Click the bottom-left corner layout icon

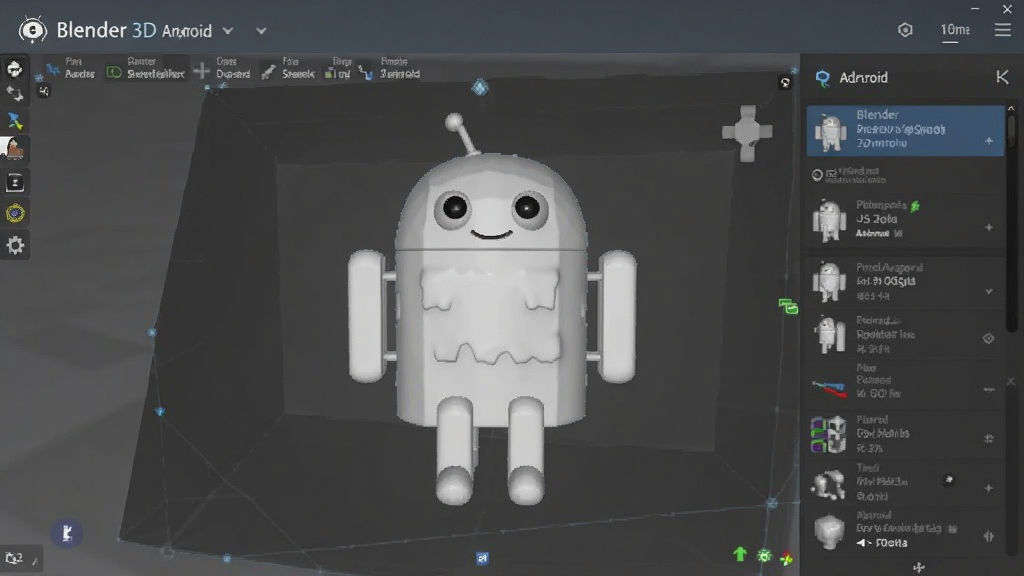tap(14, 558)
